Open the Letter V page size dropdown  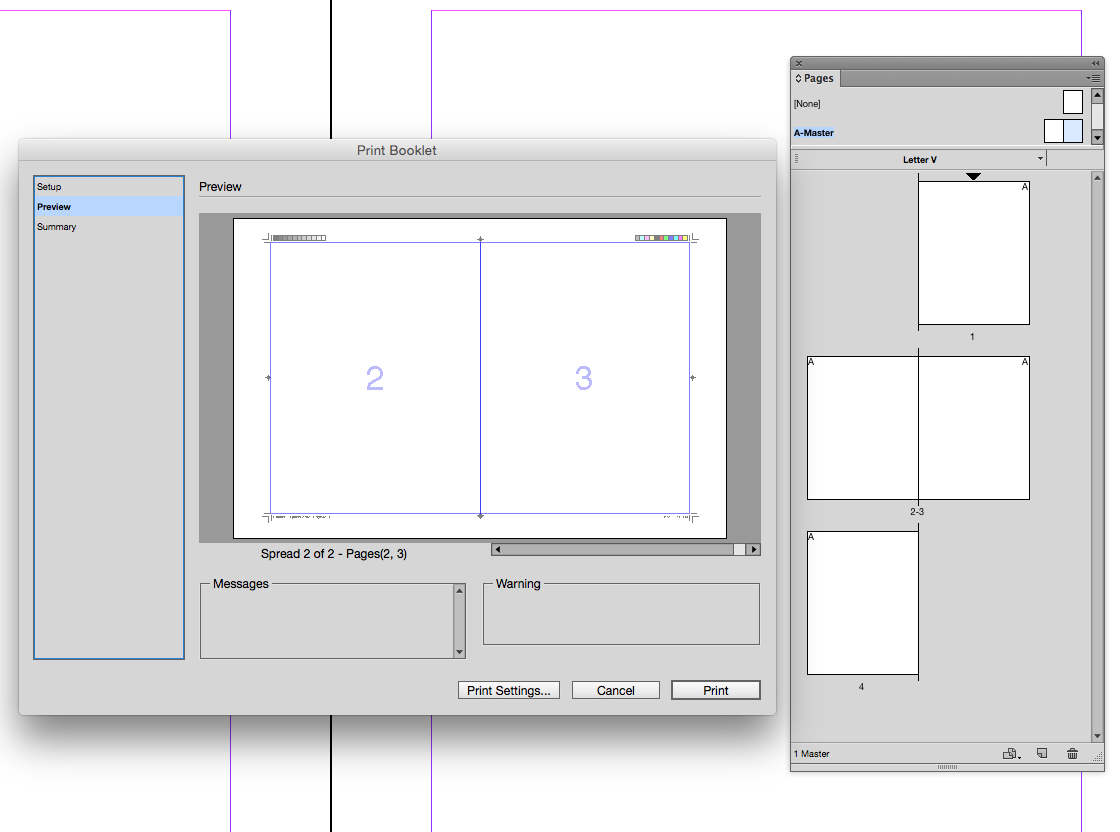click(x=1039, y=158)
